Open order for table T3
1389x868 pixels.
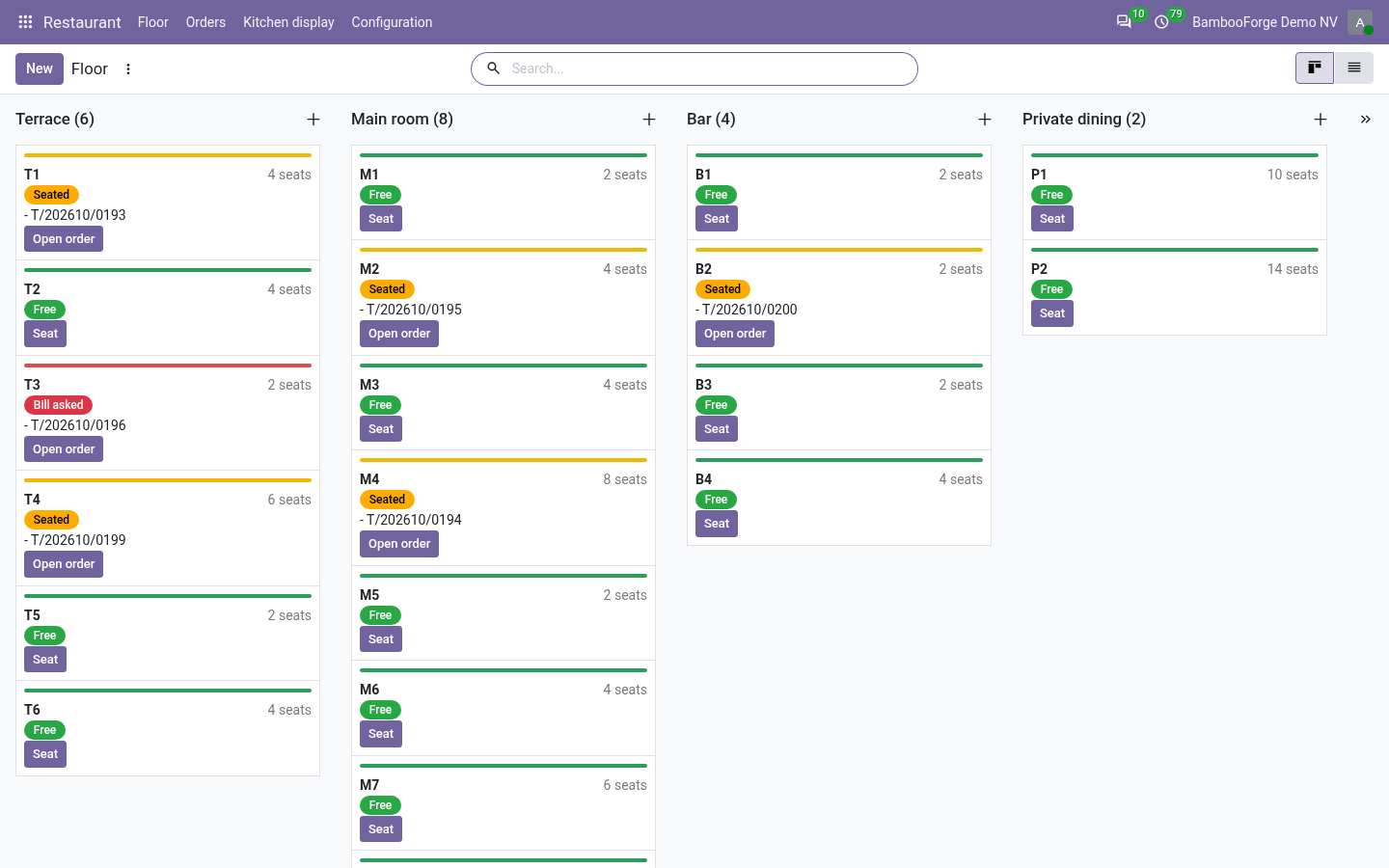click(x=64, y=449)
